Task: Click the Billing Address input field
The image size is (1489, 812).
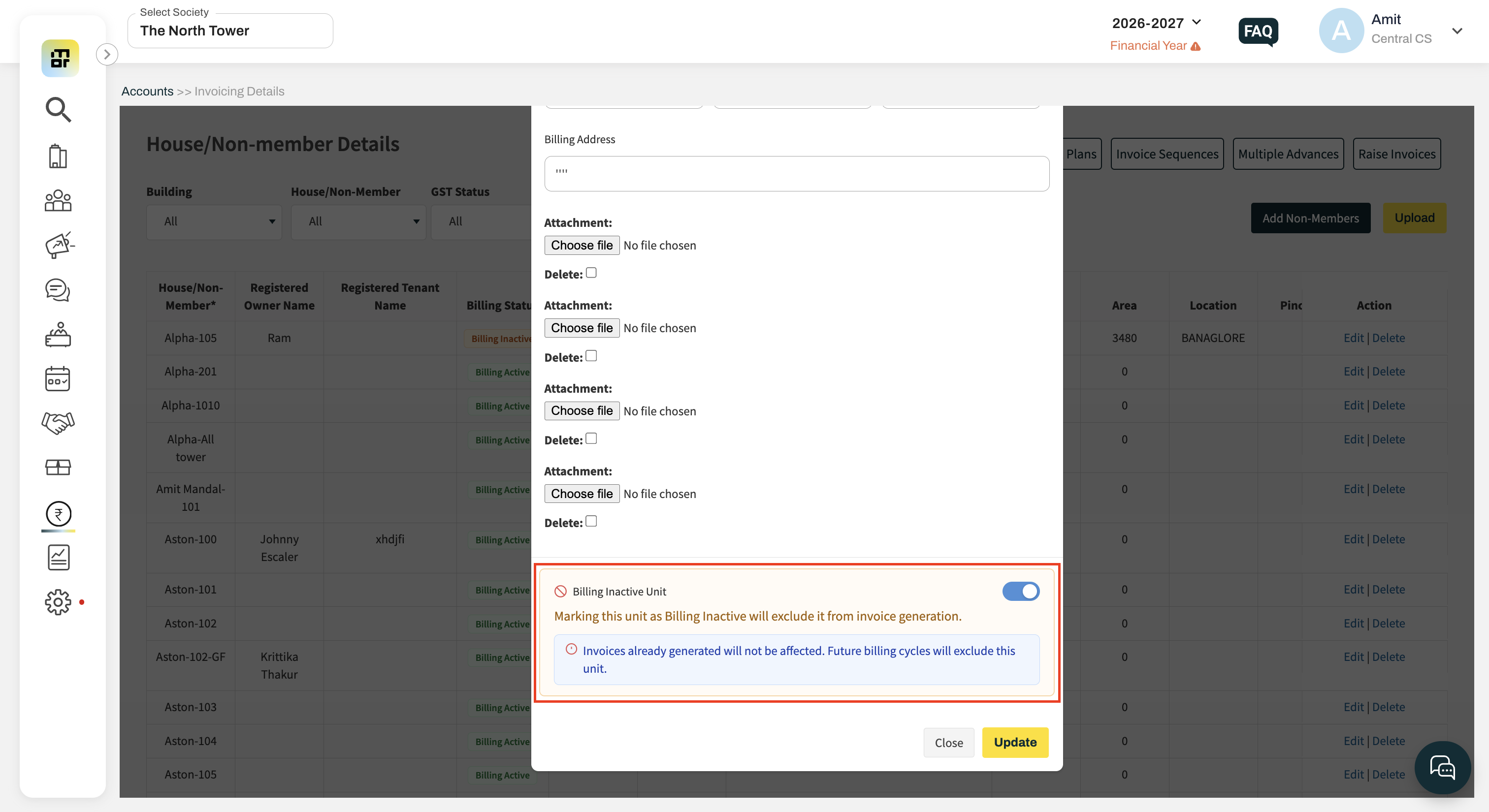Action: point(797,173)
